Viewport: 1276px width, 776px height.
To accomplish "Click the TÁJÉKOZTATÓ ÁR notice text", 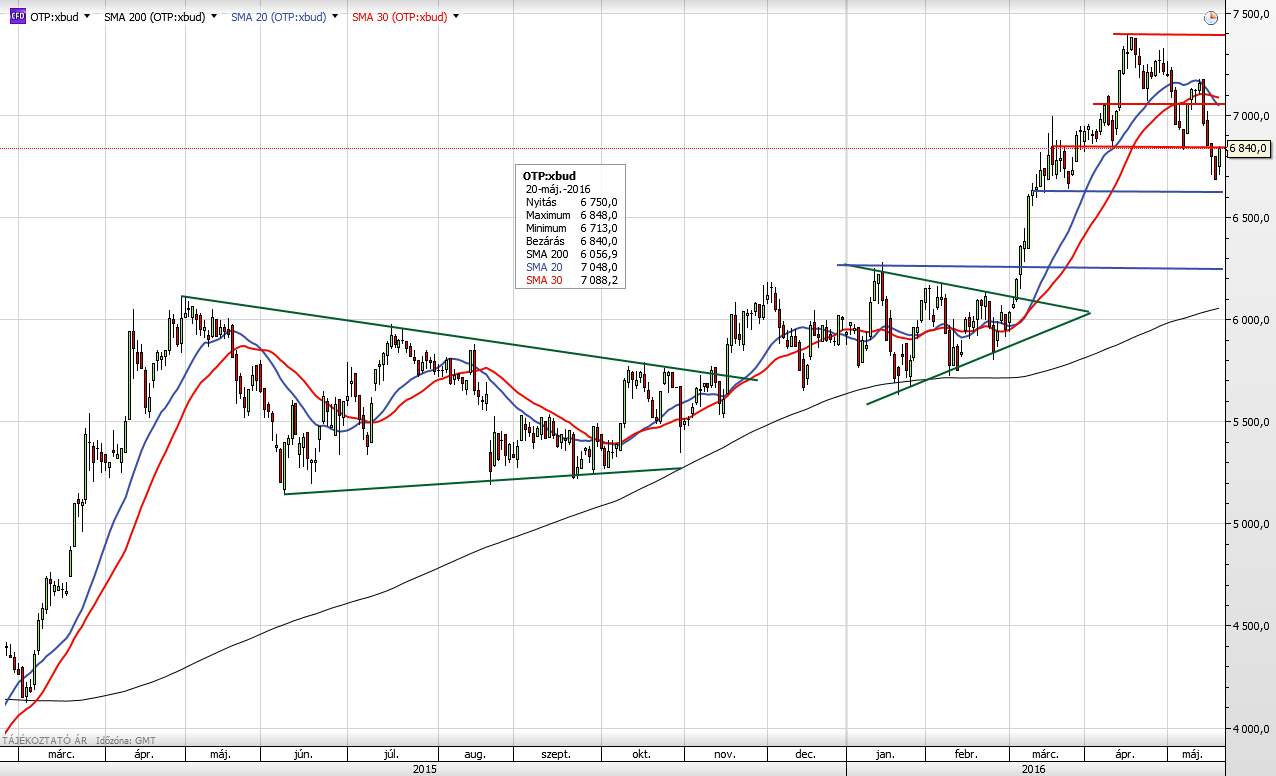I will point(45,740).
